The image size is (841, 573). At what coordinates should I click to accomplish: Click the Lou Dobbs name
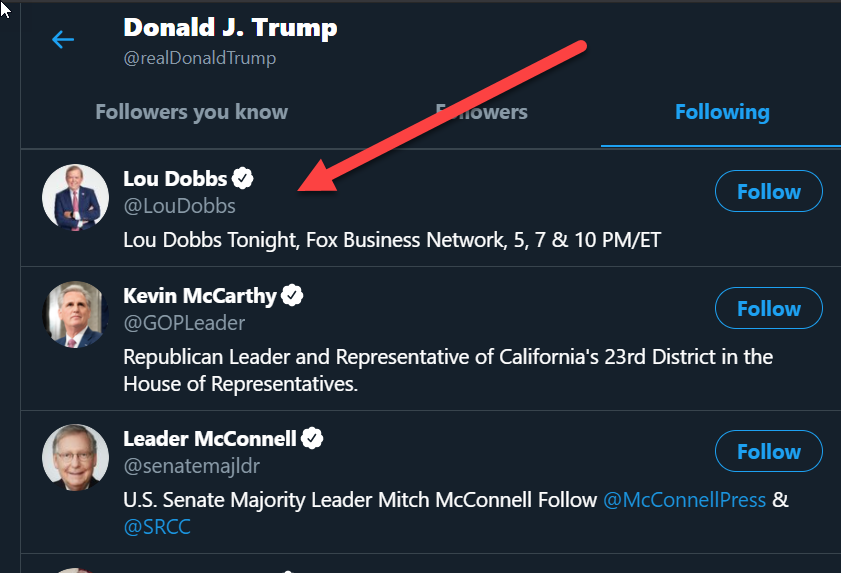175,180
